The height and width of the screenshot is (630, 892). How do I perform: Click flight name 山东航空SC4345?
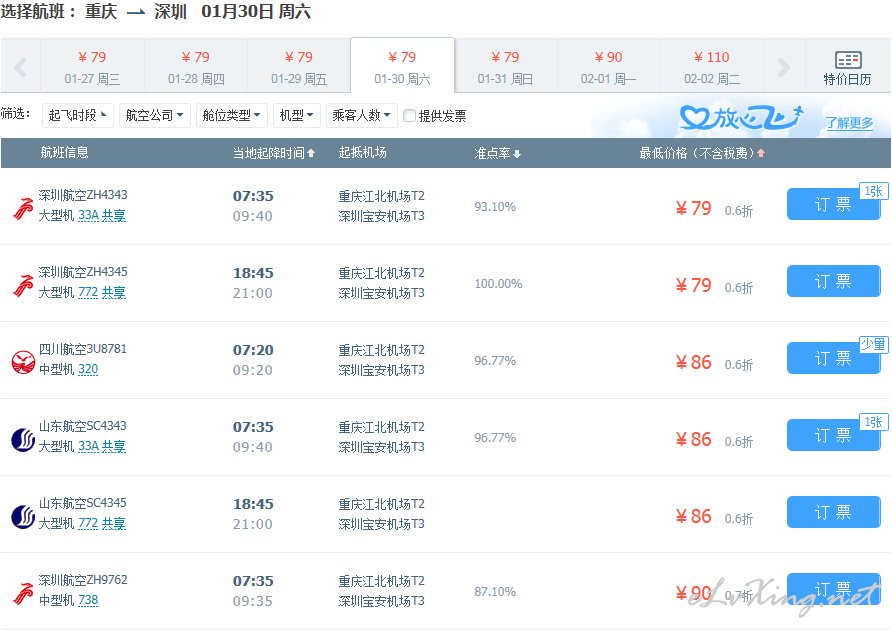click(x=83, y=503)
